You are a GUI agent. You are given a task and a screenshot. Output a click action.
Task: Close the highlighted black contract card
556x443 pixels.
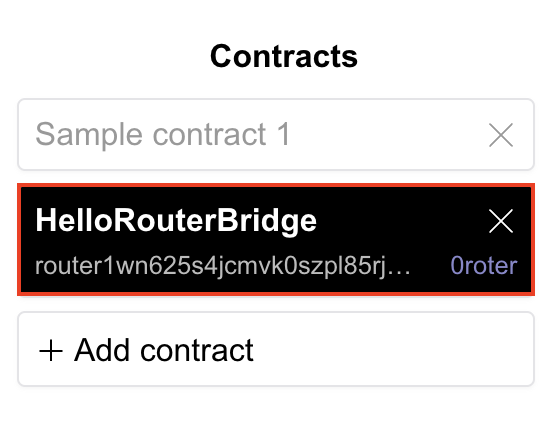click(501, 221)
